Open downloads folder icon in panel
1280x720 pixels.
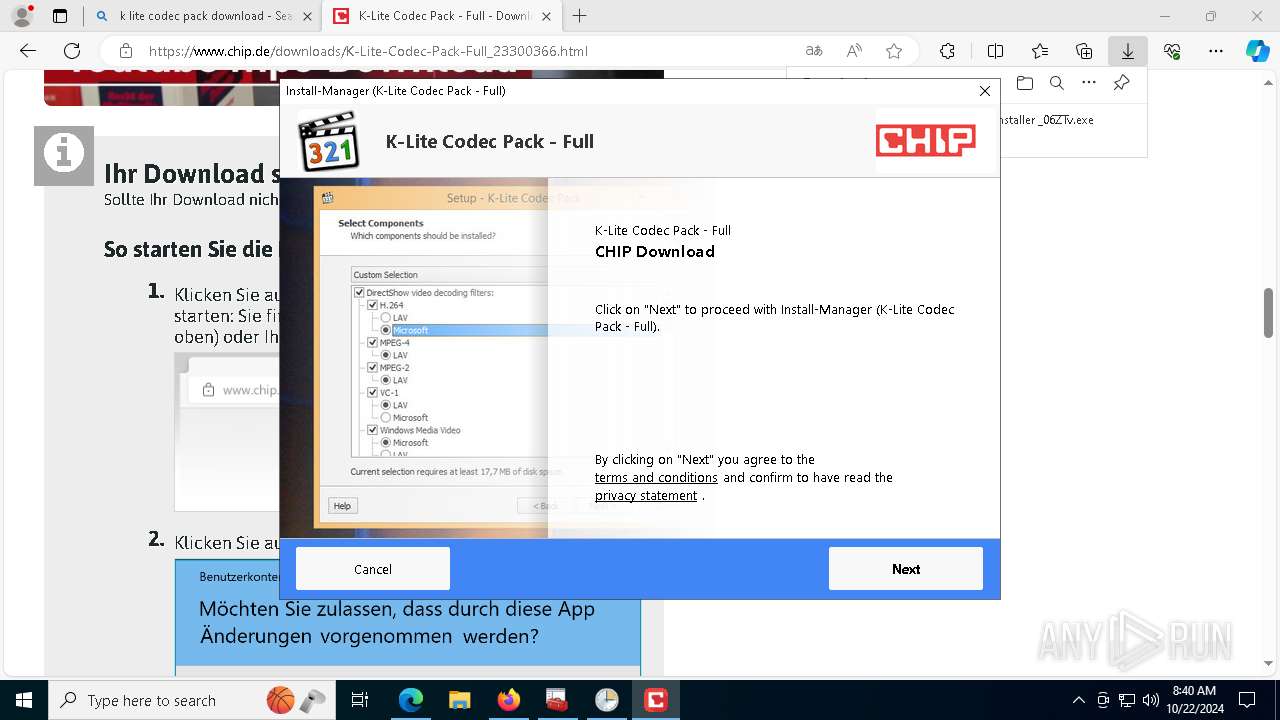tap(1024, 83)
